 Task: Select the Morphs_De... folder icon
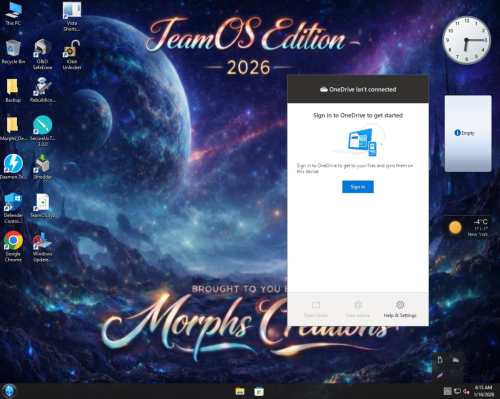click(13, 129)
